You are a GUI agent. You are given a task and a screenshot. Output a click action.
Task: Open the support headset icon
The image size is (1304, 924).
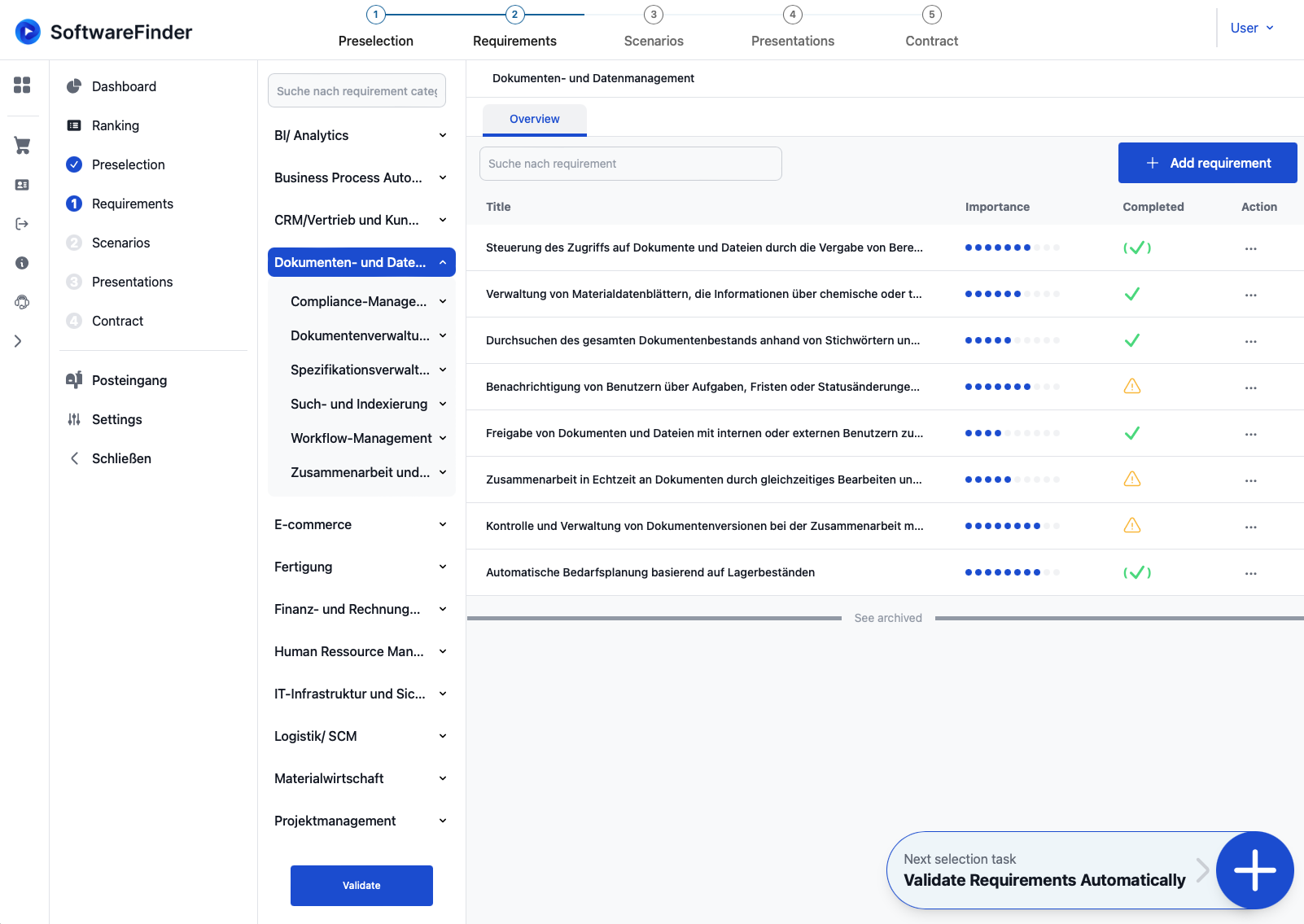[22, 302]
